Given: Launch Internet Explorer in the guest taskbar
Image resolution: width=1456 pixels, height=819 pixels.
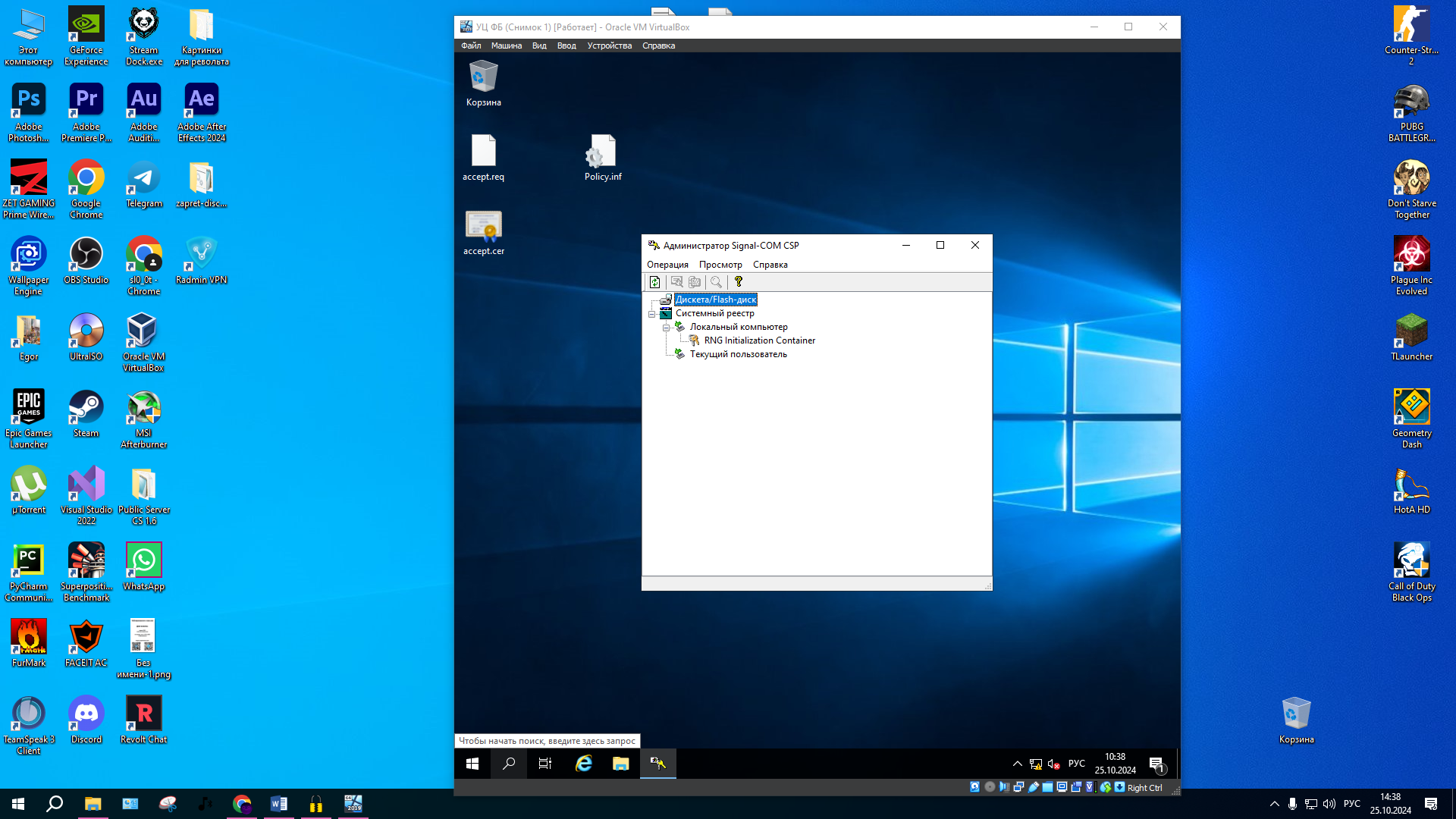Looking at the screenshot, I should click(x=584, y=764).
